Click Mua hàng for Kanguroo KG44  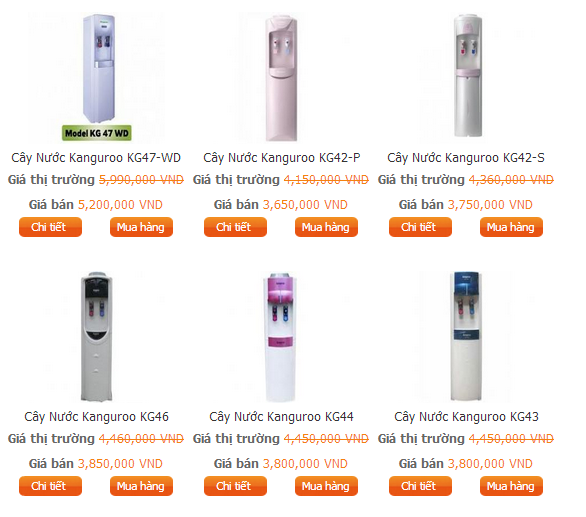tap(326, 486)
